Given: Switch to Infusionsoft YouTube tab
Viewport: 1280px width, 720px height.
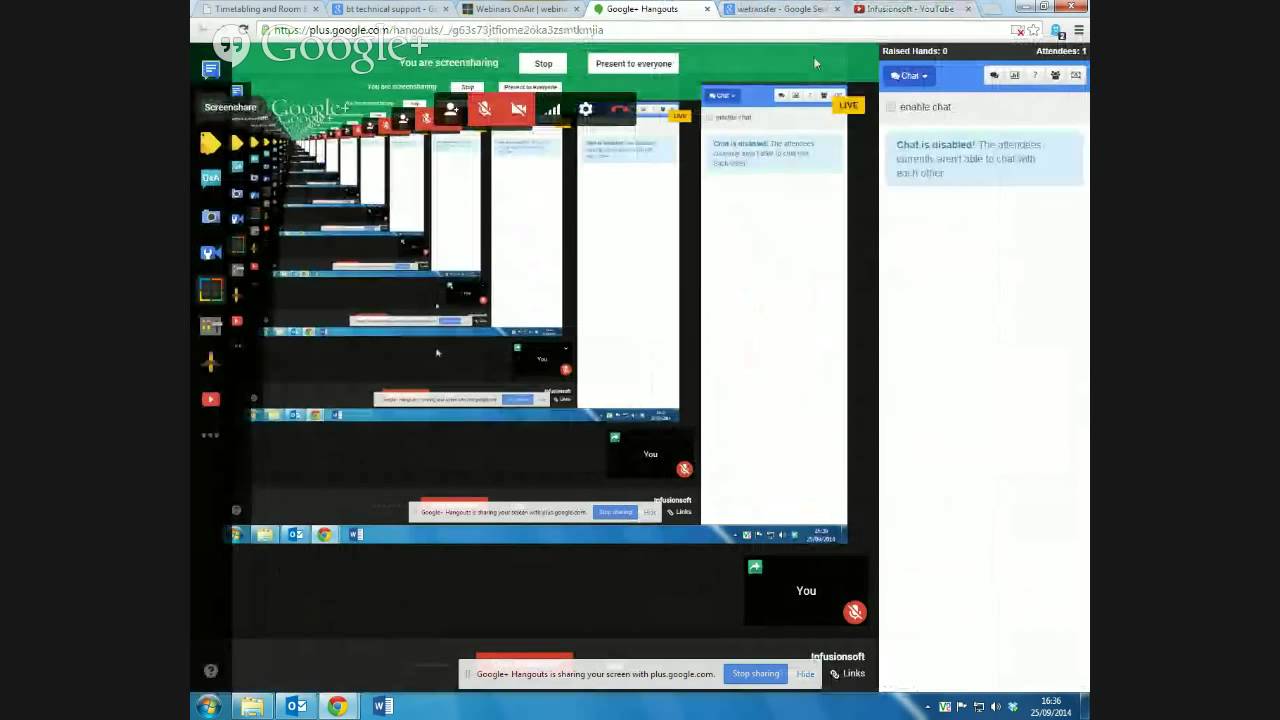Looking at the screenshot, I should (x=911, y=9).
